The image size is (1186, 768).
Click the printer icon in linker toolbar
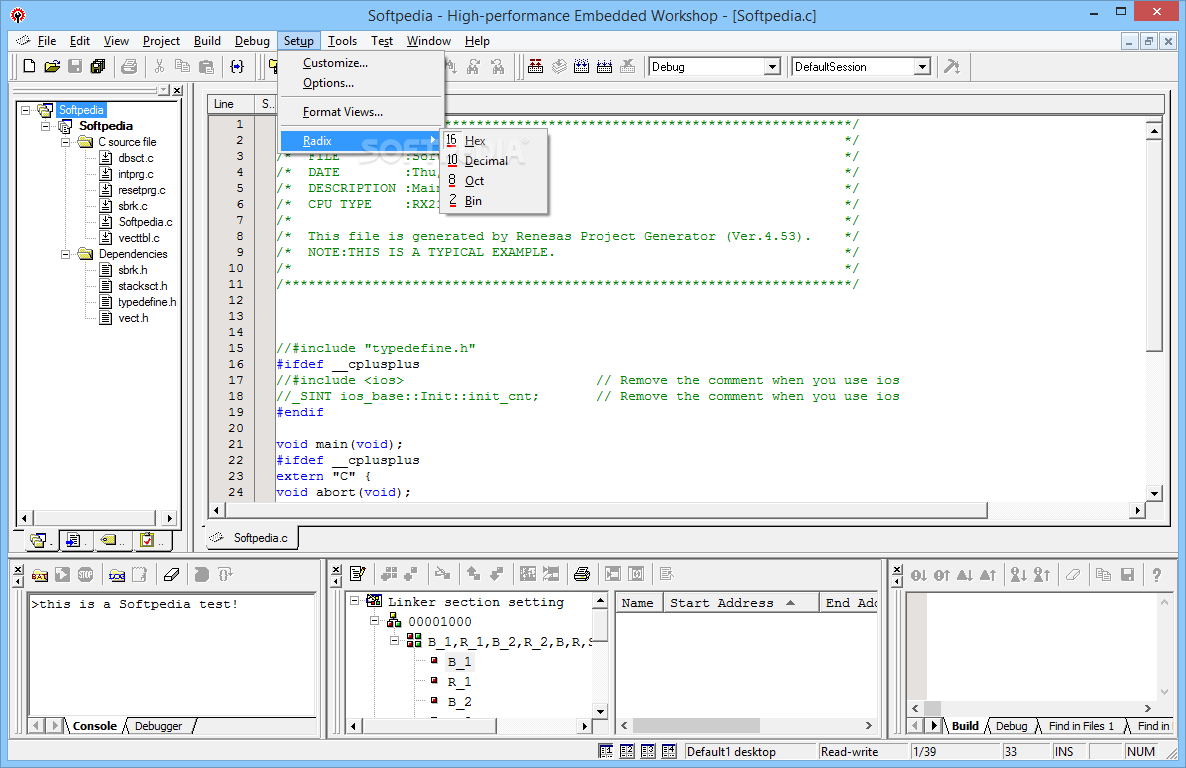point(582,574)
